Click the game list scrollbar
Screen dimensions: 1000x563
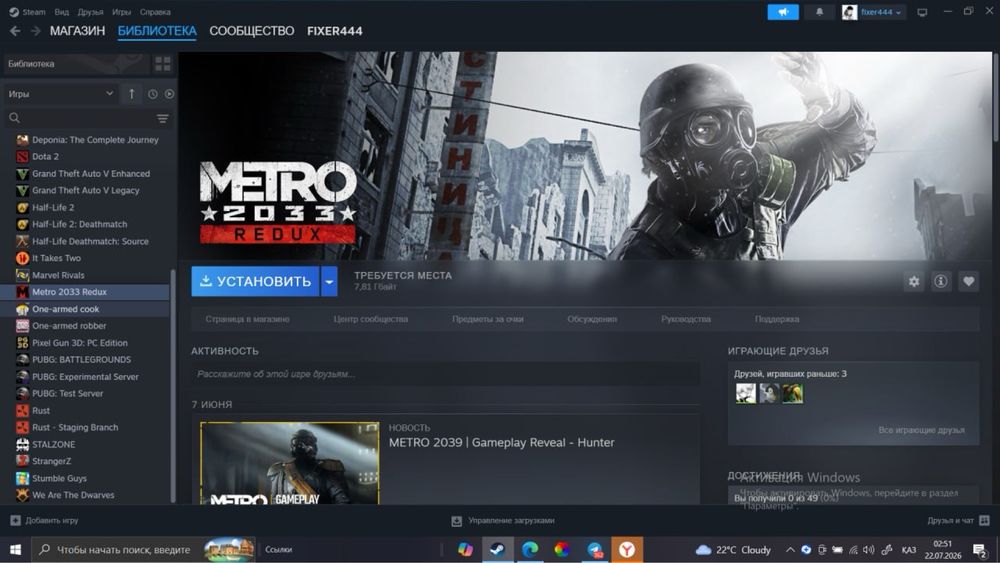pos(173,386)
